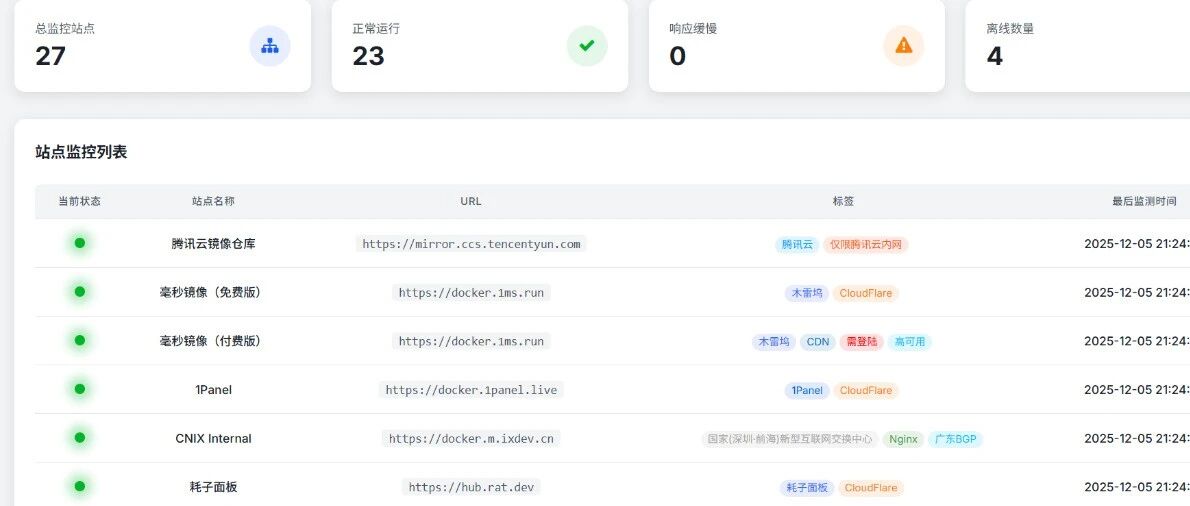
Task: Click the 仅限腾讯云内网 tag
Action: tap(866, 244)
